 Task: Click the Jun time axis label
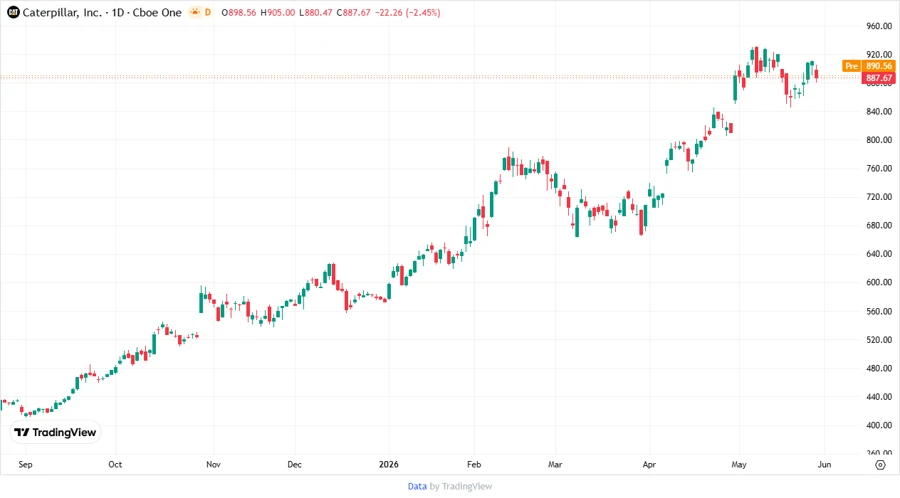pyautogui.click(x=824, y=465)
